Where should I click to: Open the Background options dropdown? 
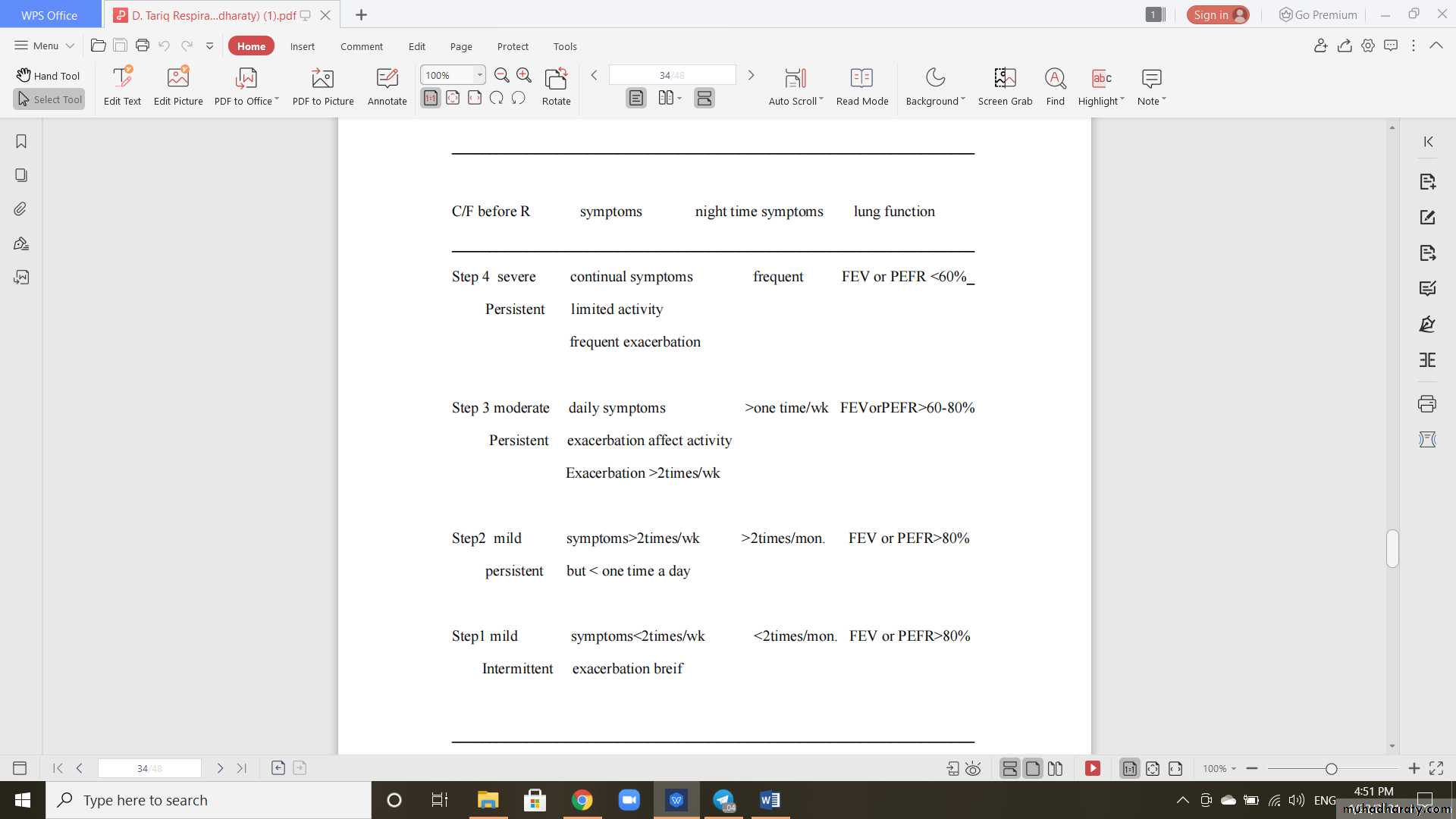(x=963, y=100)
